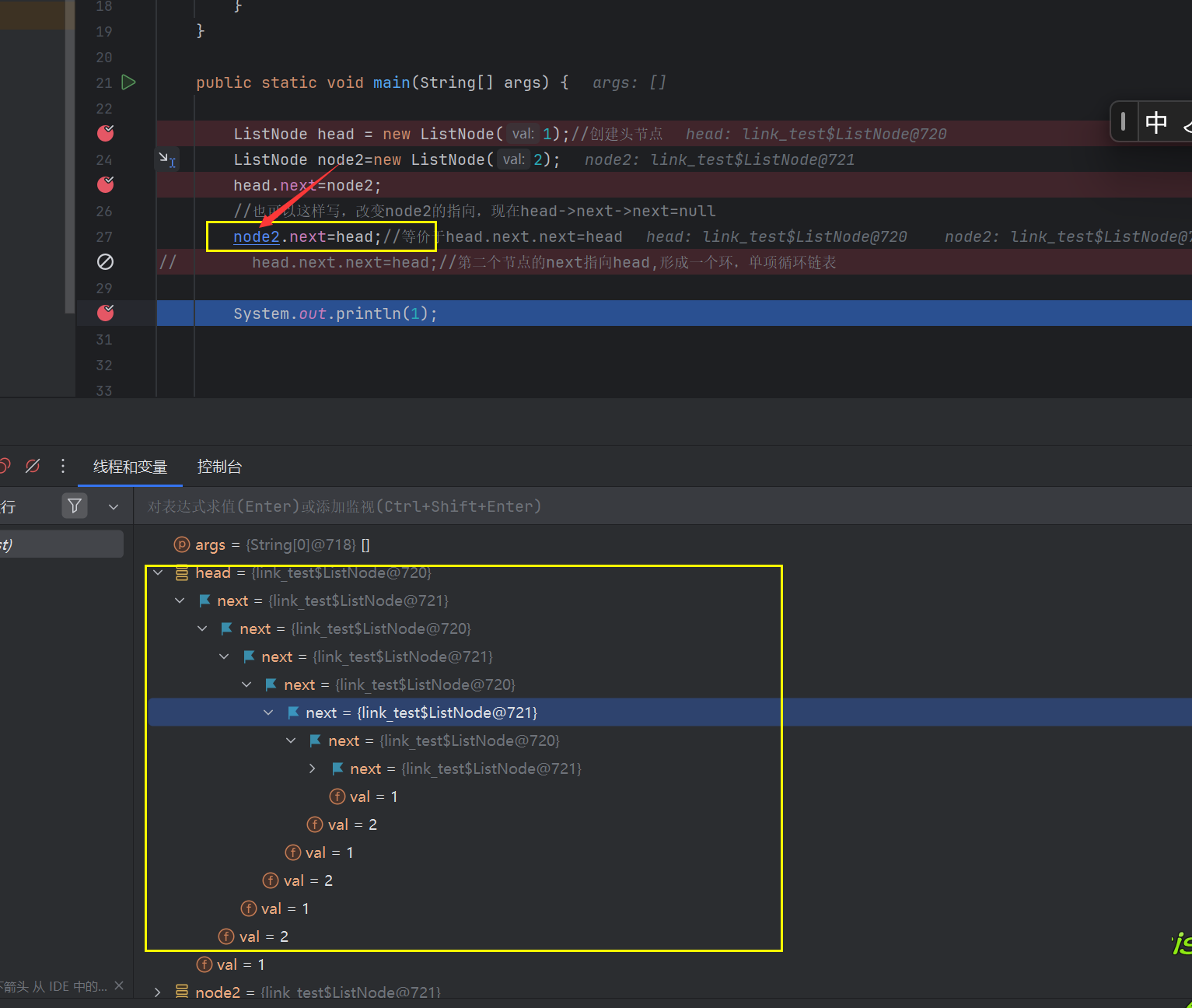Toggle the breakpoint on the ListNode head line
The image size is (1192, 1008).
click(x=106, y=134)
